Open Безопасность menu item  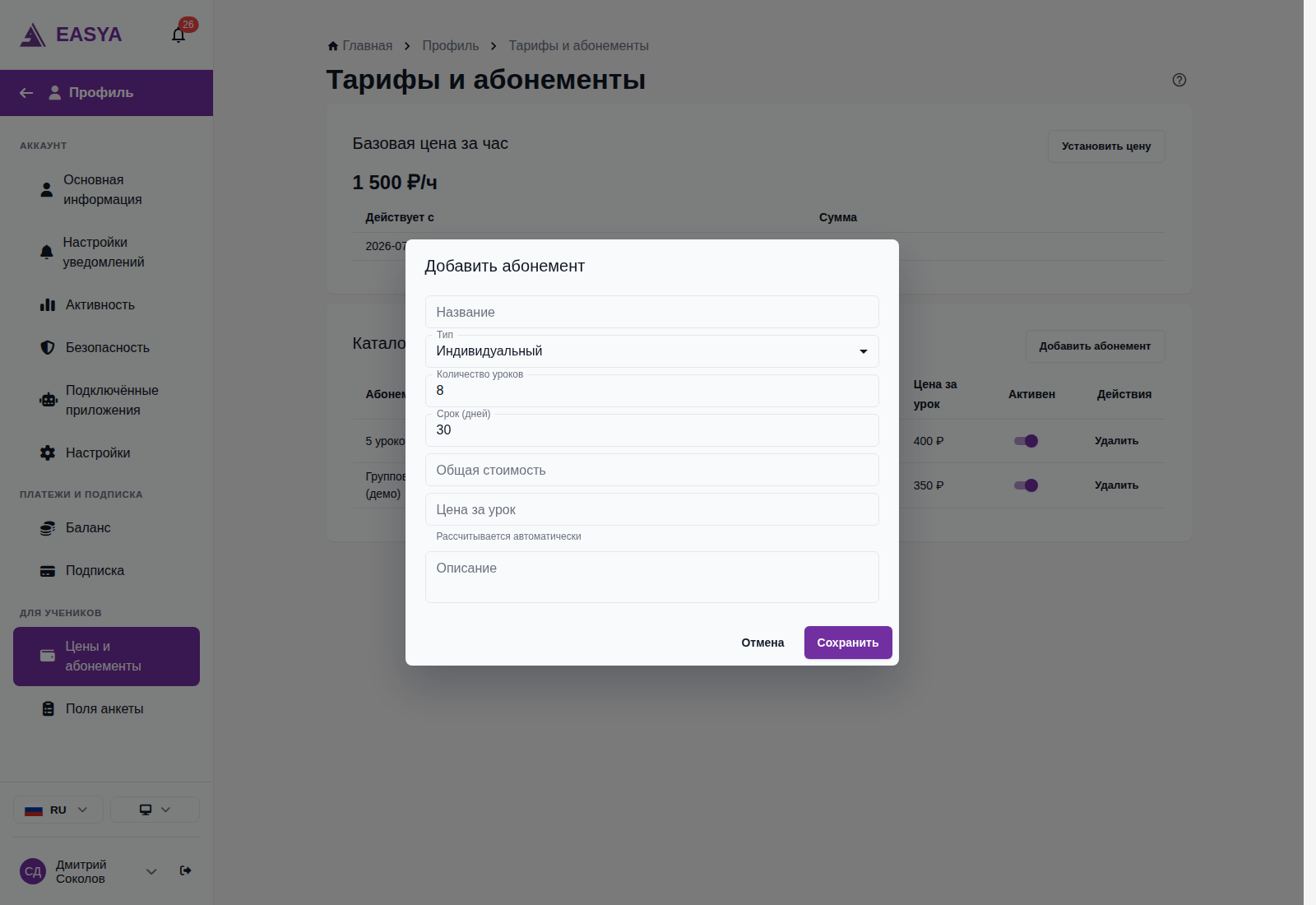pyautogui.click(x=106, y=348)
